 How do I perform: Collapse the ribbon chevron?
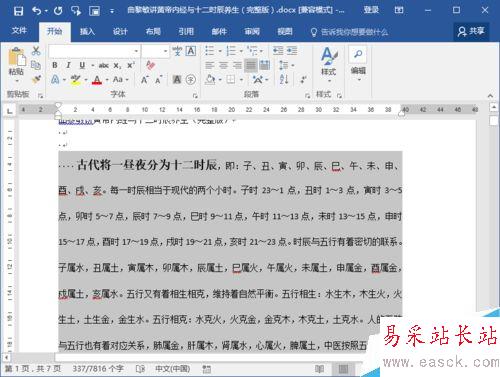490,96
